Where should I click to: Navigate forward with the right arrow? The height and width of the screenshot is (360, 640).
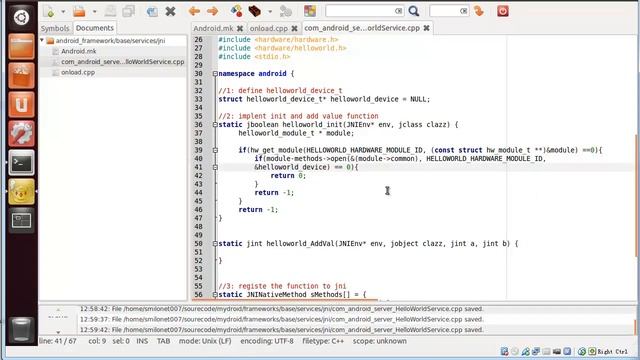212,11
